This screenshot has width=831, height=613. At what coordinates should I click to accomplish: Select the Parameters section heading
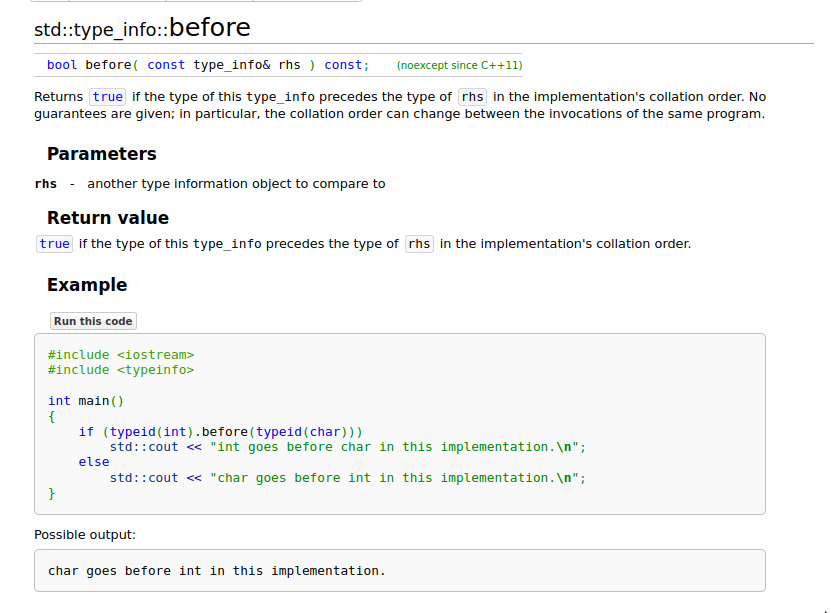[x=102, y=154]
